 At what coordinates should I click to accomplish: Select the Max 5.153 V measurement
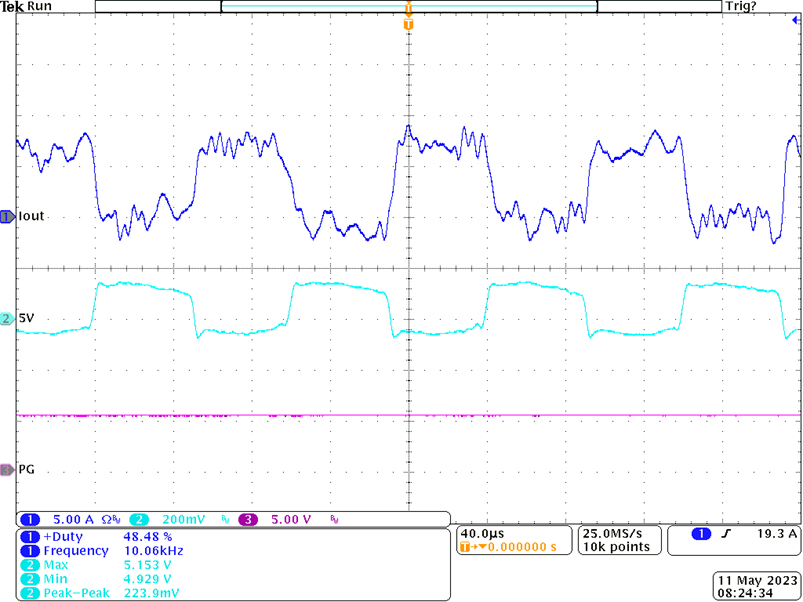click(x=110, y=565)
